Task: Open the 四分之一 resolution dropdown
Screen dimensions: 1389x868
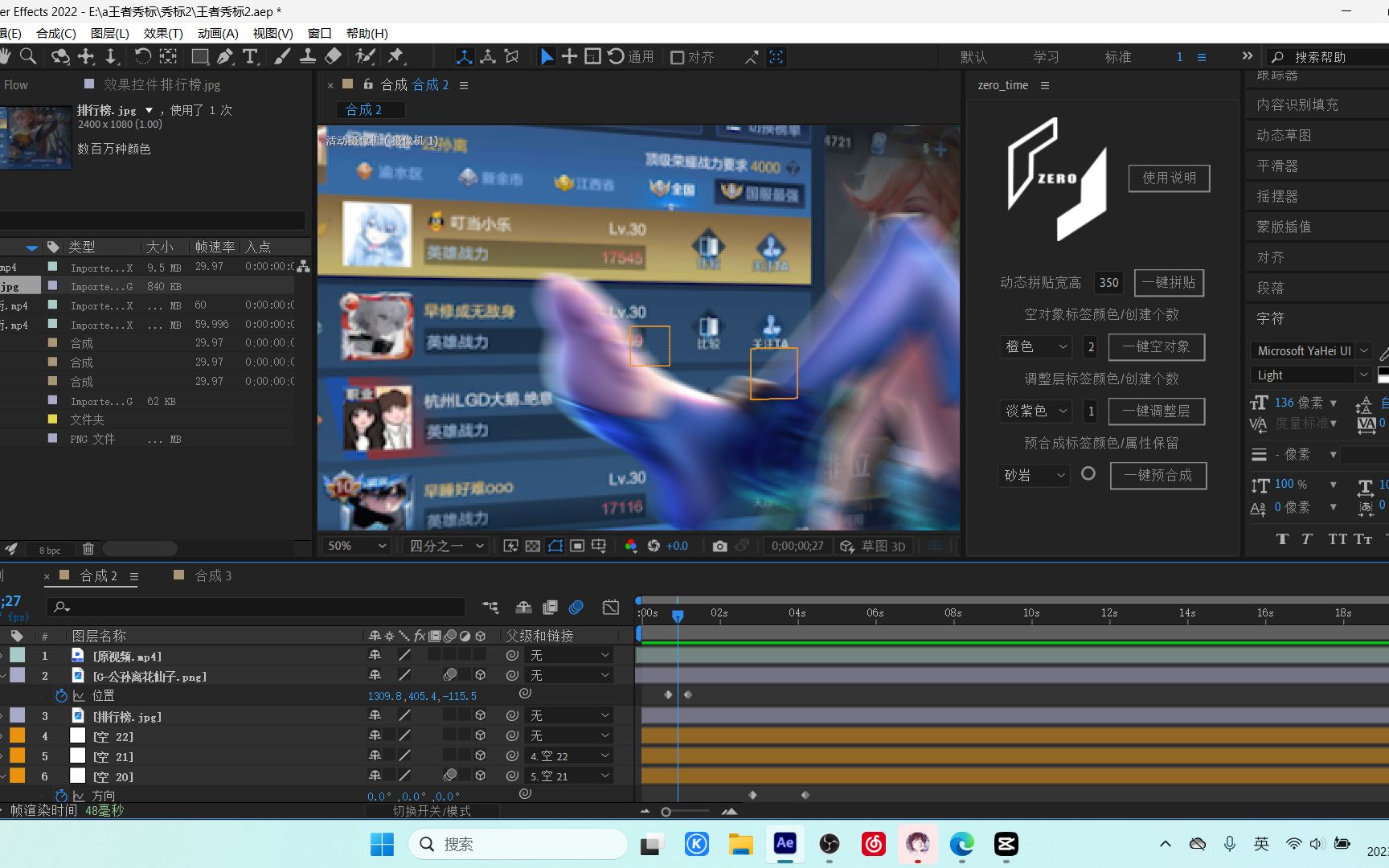Action: point(446,546)
